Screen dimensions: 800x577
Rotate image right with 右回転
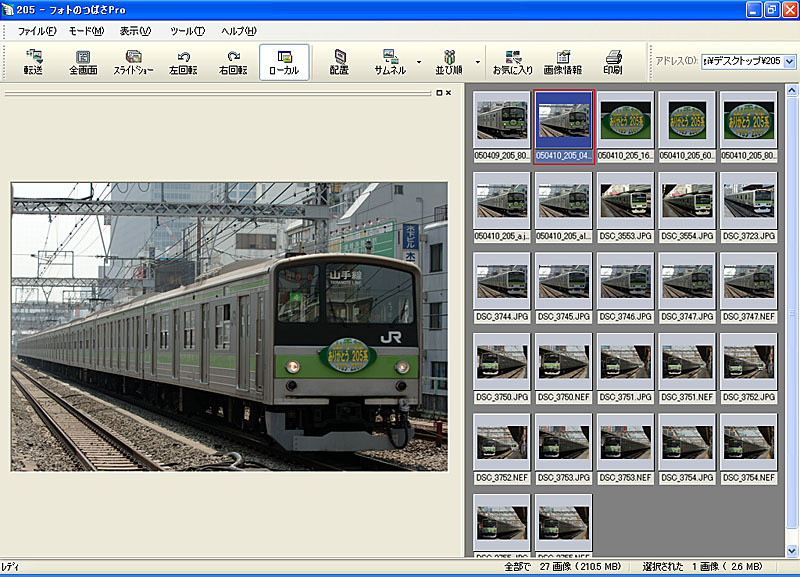coord(233,62)
